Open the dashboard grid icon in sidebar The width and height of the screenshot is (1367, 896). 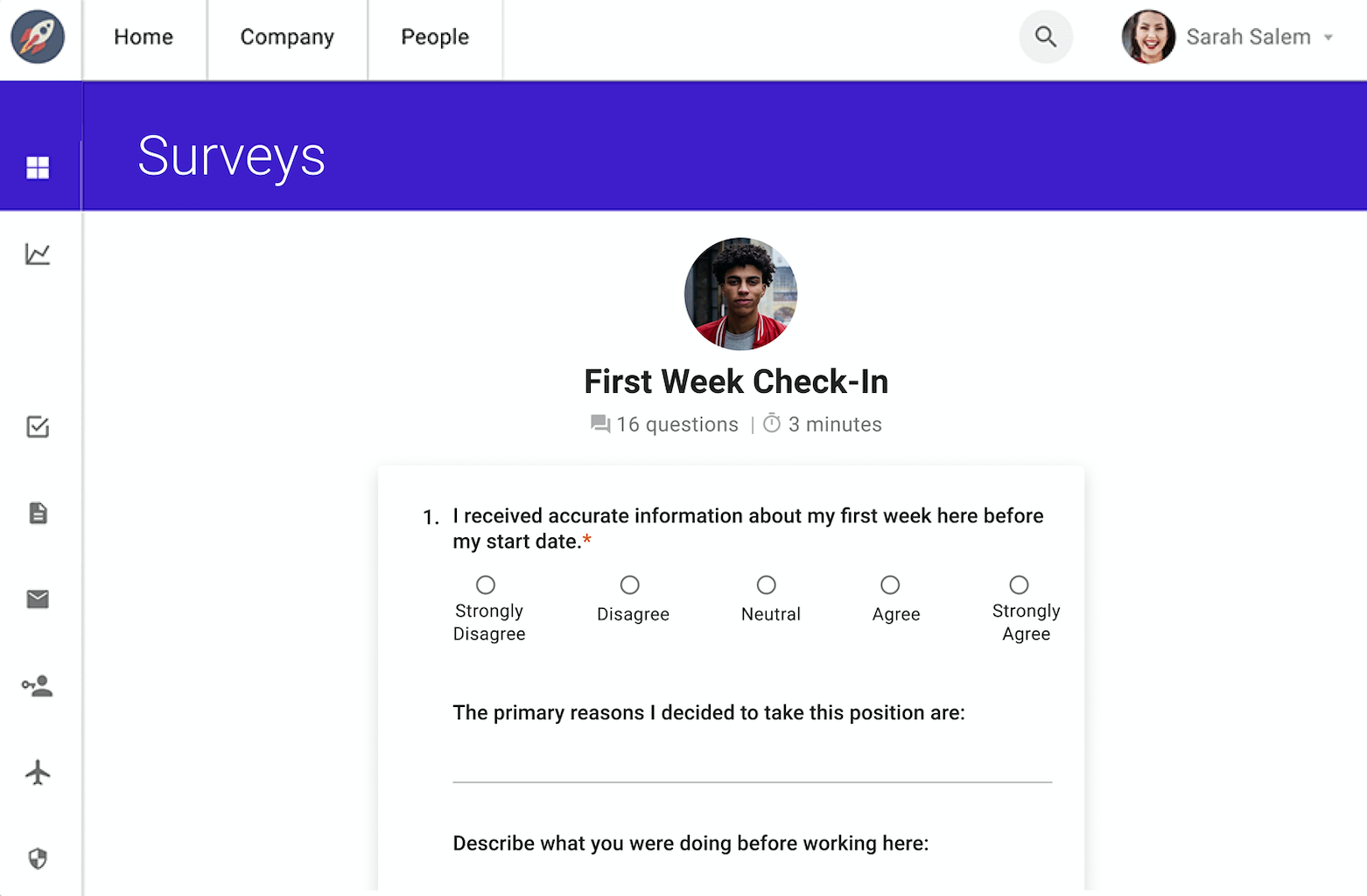(38, 167)
